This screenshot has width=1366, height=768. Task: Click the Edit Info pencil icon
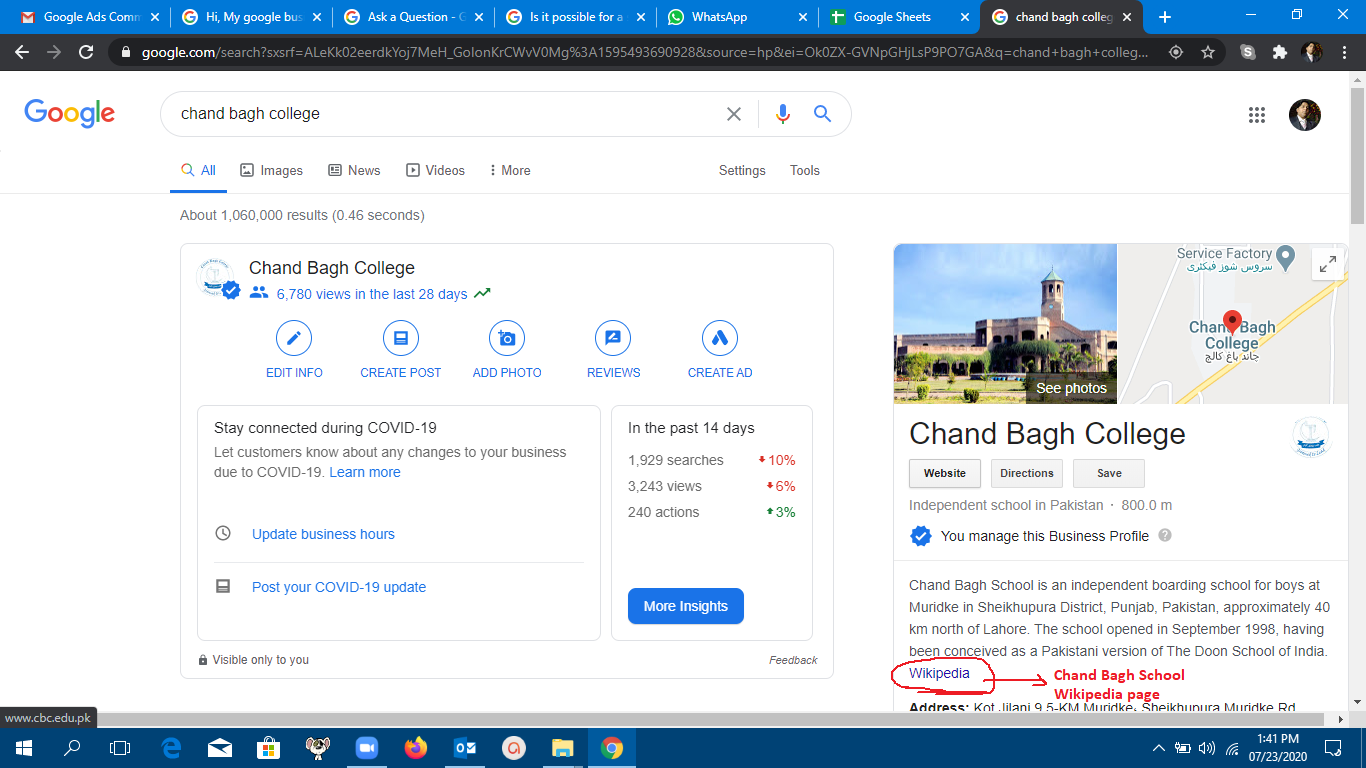coord(294,339)
